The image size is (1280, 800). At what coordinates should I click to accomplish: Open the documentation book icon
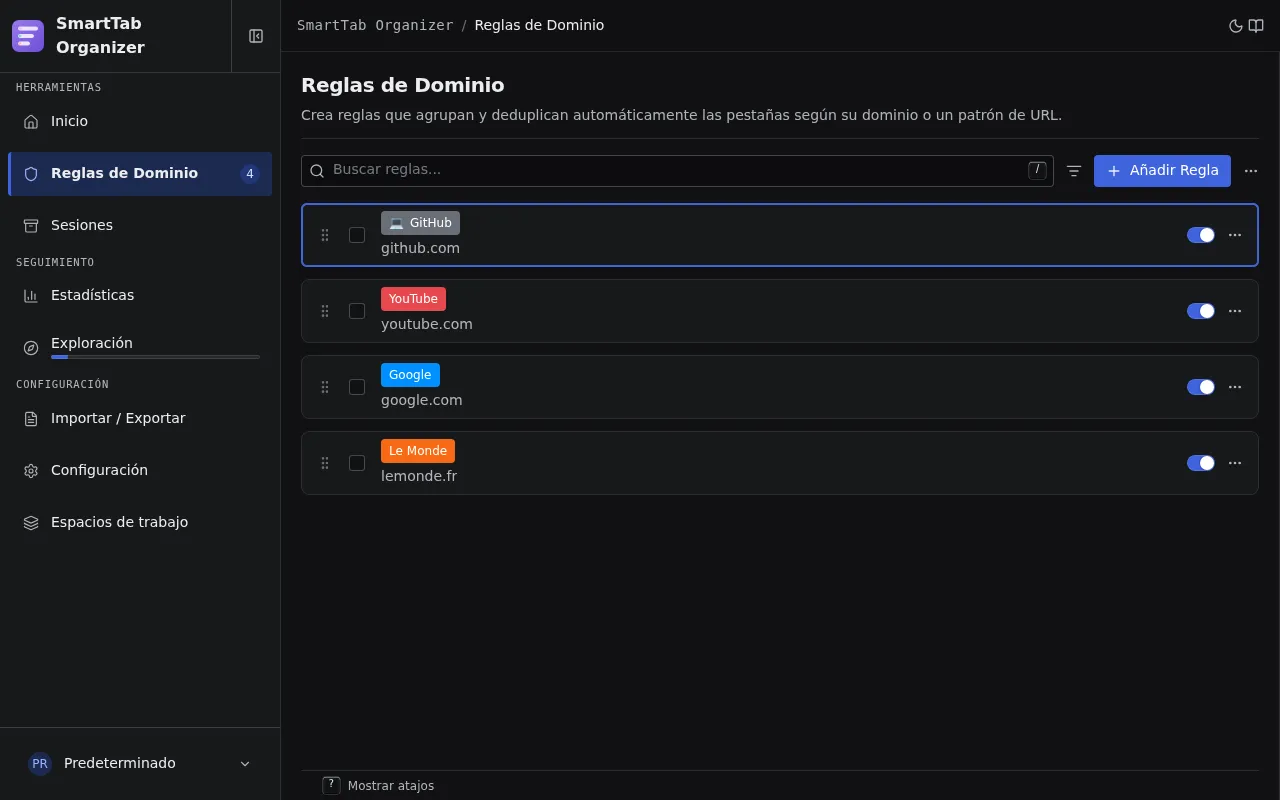coord(1256,26)
